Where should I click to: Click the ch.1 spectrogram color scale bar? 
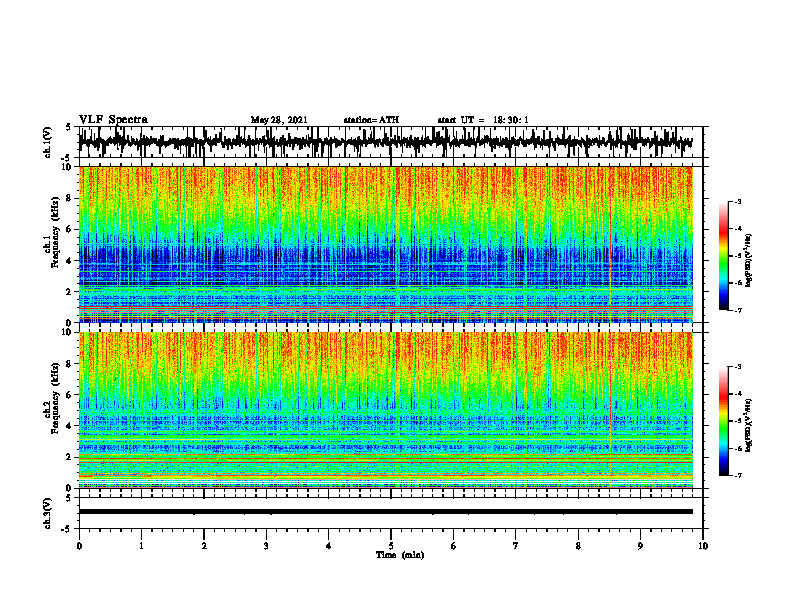pos(723,256)
